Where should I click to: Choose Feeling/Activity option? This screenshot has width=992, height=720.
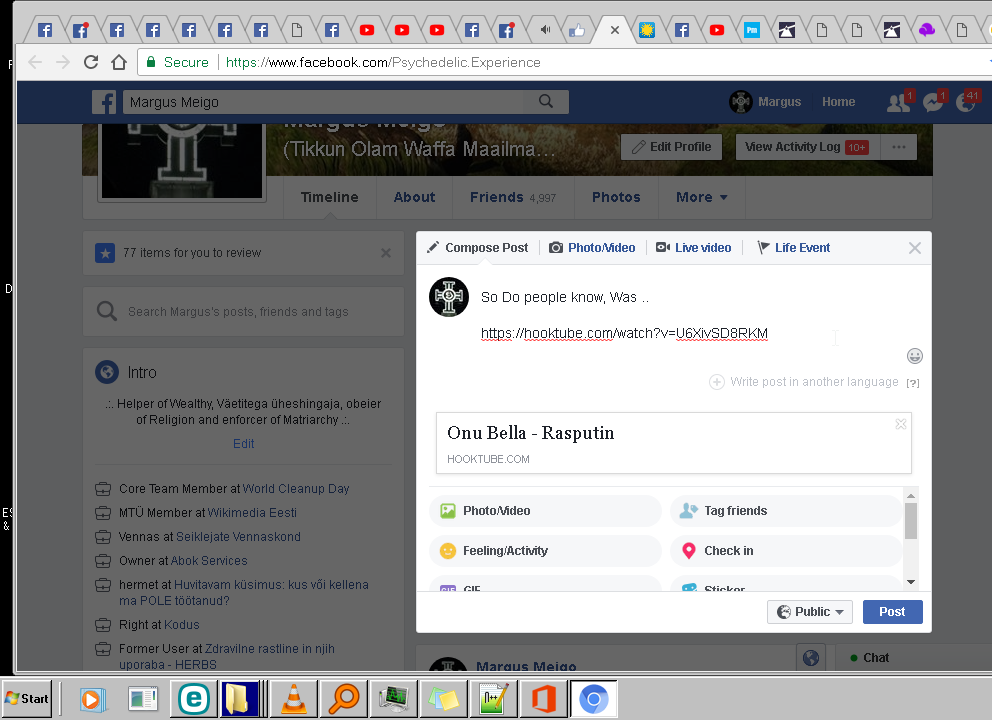(545, 550)
